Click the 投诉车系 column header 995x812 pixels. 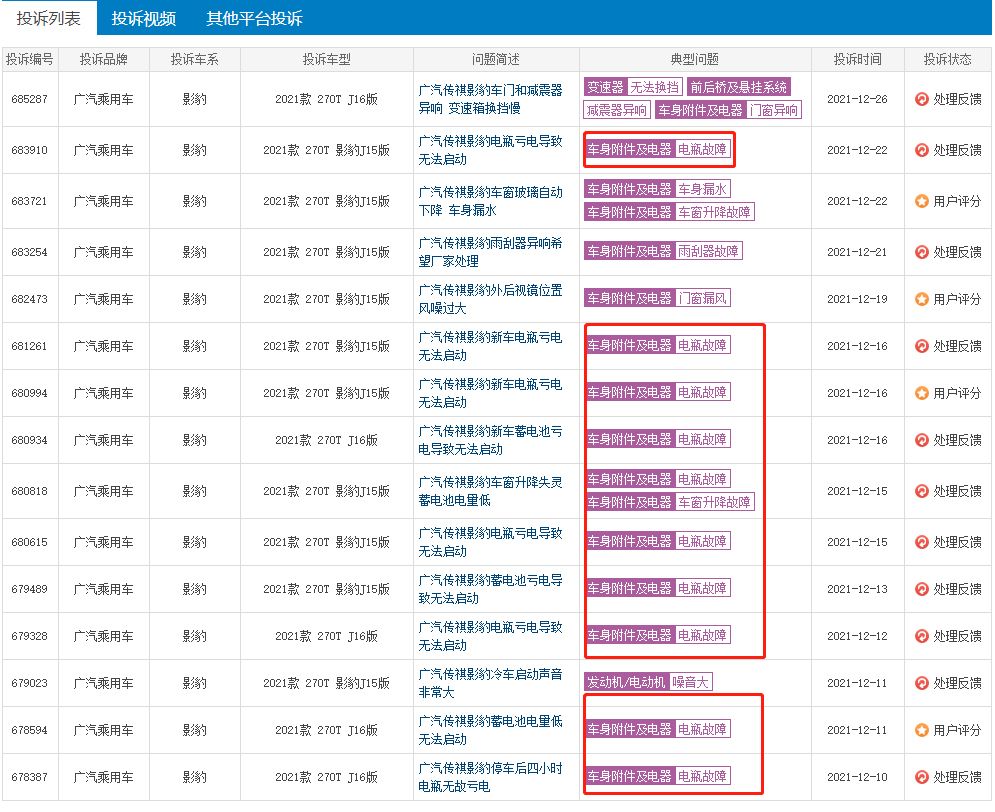[194, 60]
